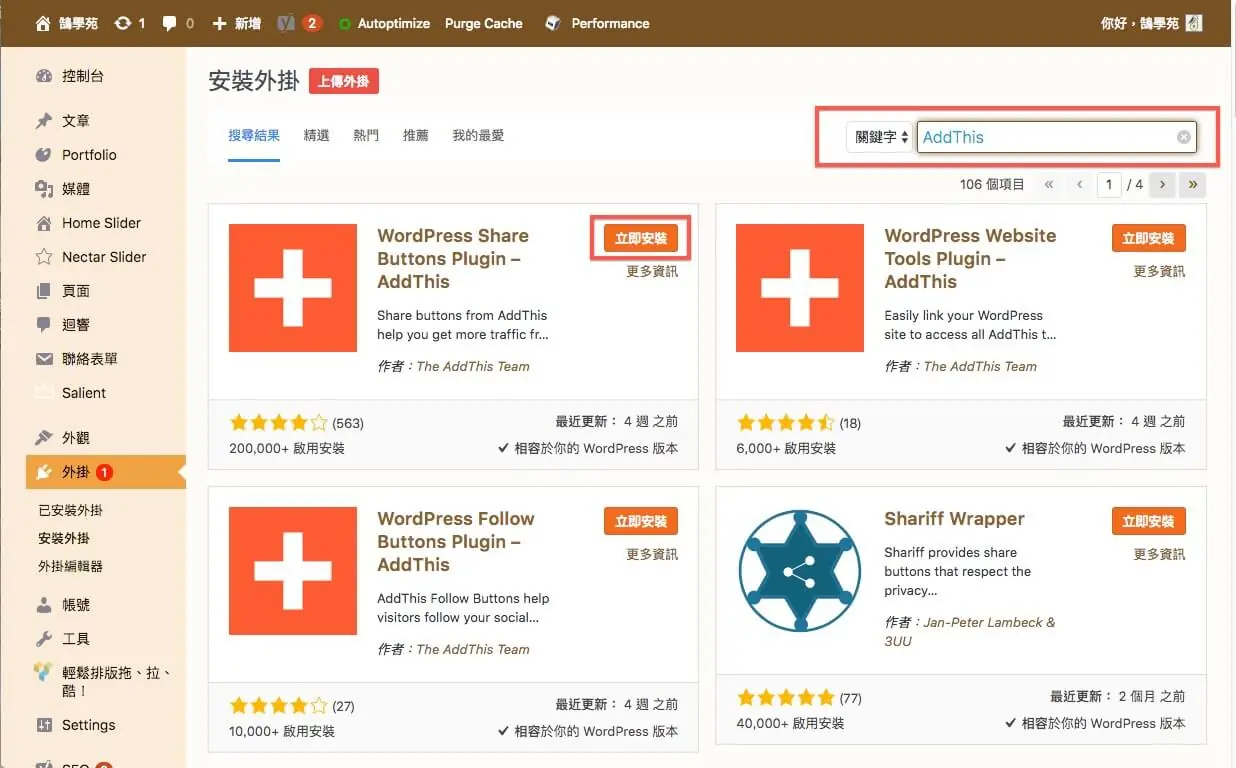The height and width of the screenshot is (768, 1236).
Task: Click the plus 新增 item in admin bar
Action: tap(237, 23)
